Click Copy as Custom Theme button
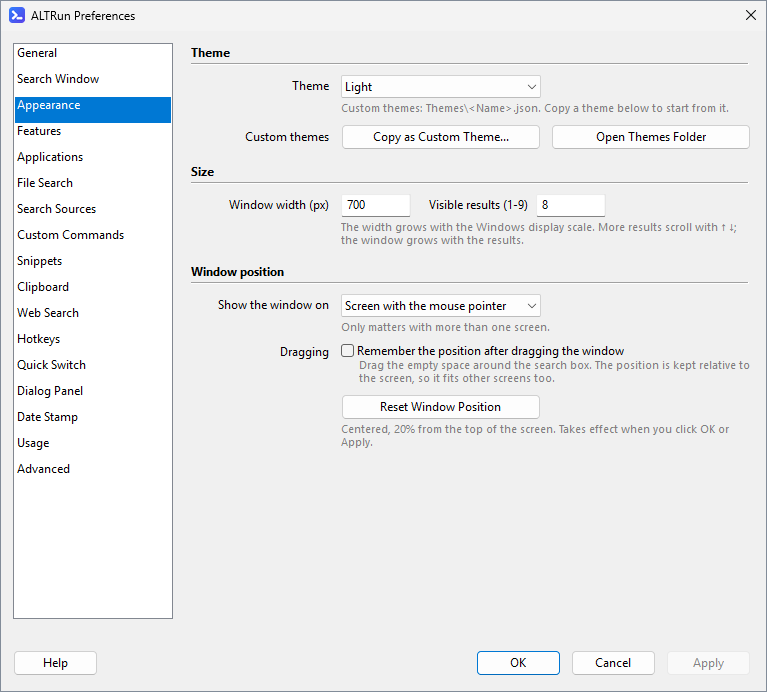This screenshot has height=692, width=767. [x=440, y=137]
